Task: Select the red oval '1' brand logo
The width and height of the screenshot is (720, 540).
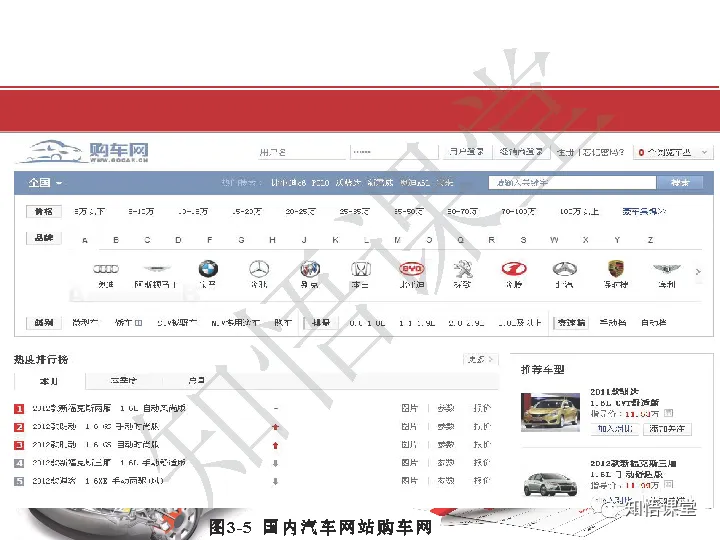Action: point(514,269)
